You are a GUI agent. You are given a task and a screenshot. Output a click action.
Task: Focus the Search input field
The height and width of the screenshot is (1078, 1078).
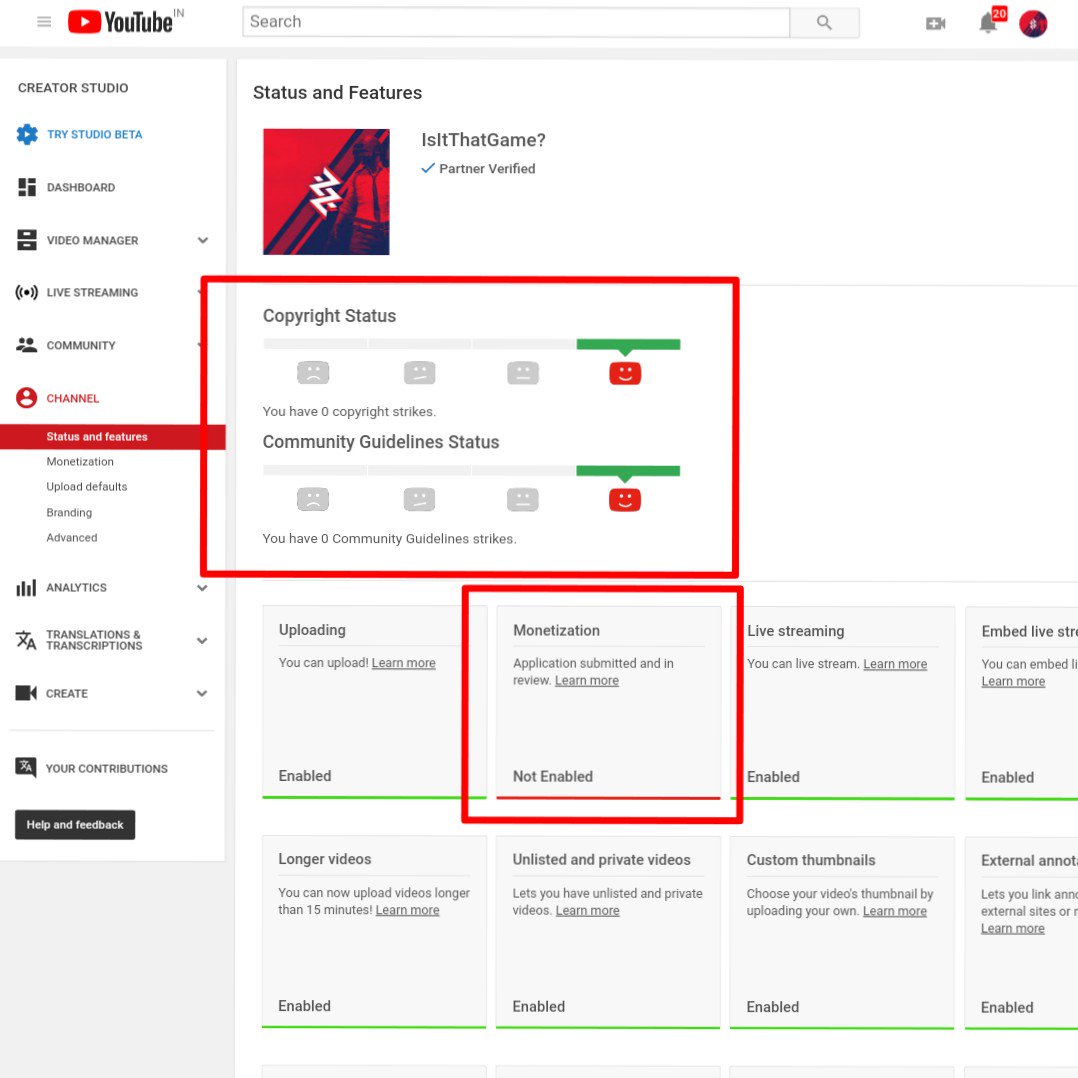point(516,23)
